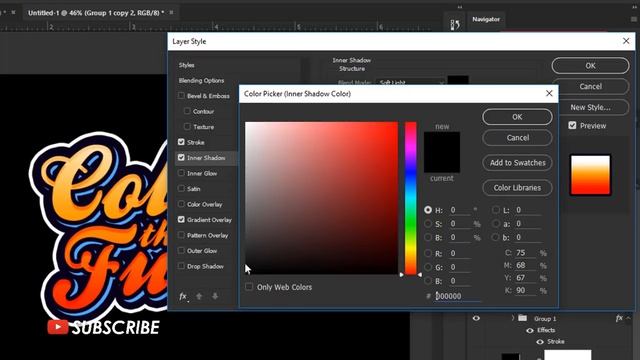Click the New Style button
The image size is (640, 360).
[x=590, y=107]
